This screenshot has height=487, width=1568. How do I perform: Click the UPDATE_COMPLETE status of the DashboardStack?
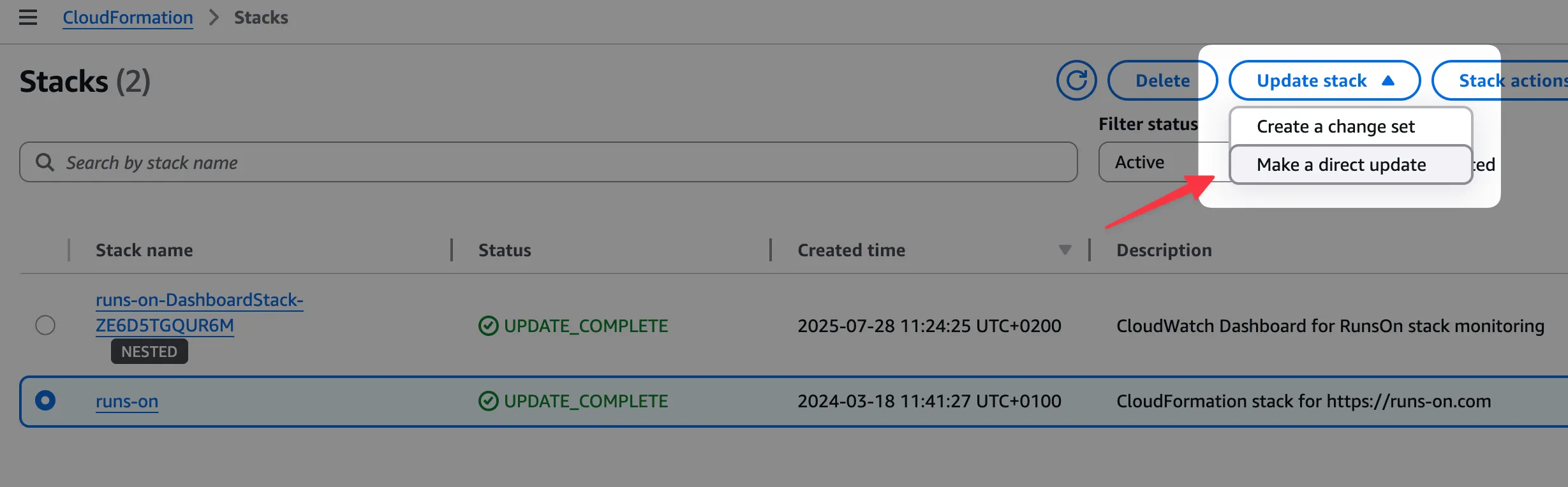pos(586,326)
